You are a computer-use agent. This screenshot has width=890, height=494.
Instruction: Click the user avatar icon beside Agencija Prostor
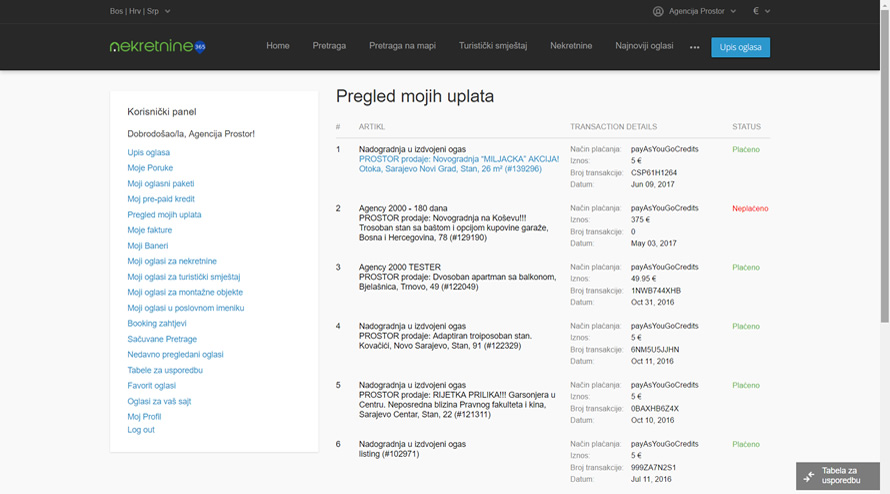(x=658, y=11)
